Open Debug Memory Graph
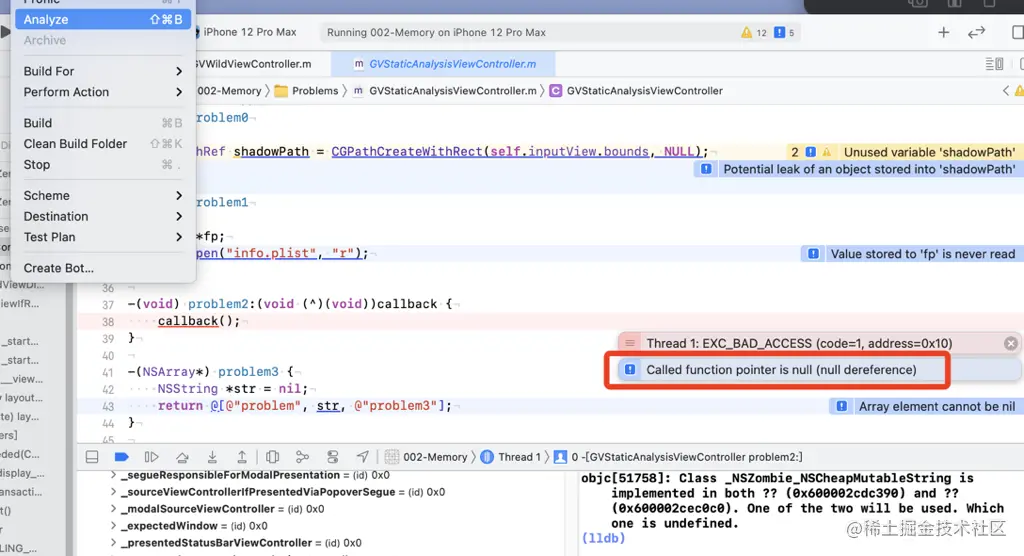Screen dimensions: 1024x556 pos(302,457)
